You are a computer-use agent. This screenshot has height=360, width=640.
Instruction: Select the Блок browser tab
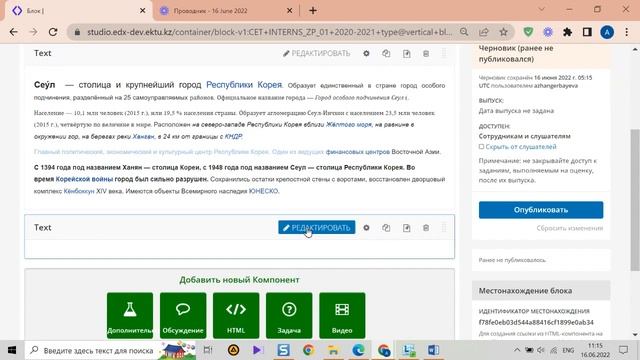78,11
